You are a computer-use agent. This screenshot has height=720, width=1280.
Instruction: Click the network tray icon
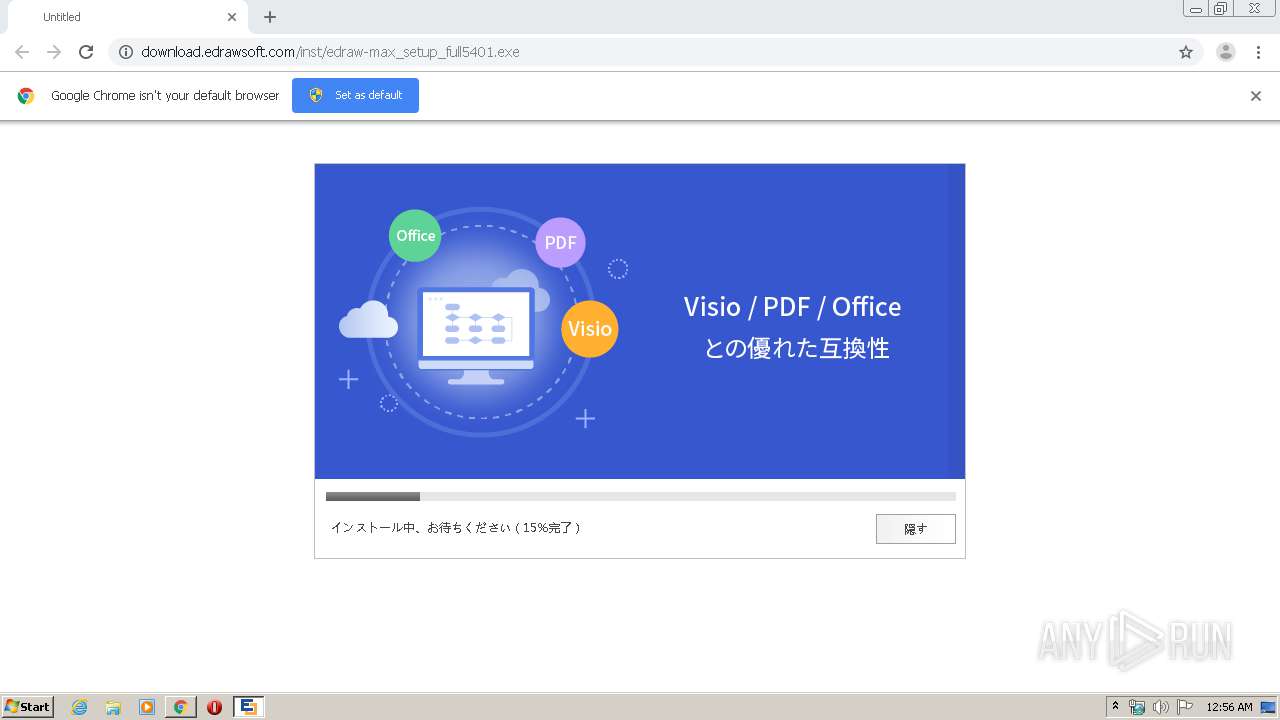1137,707
